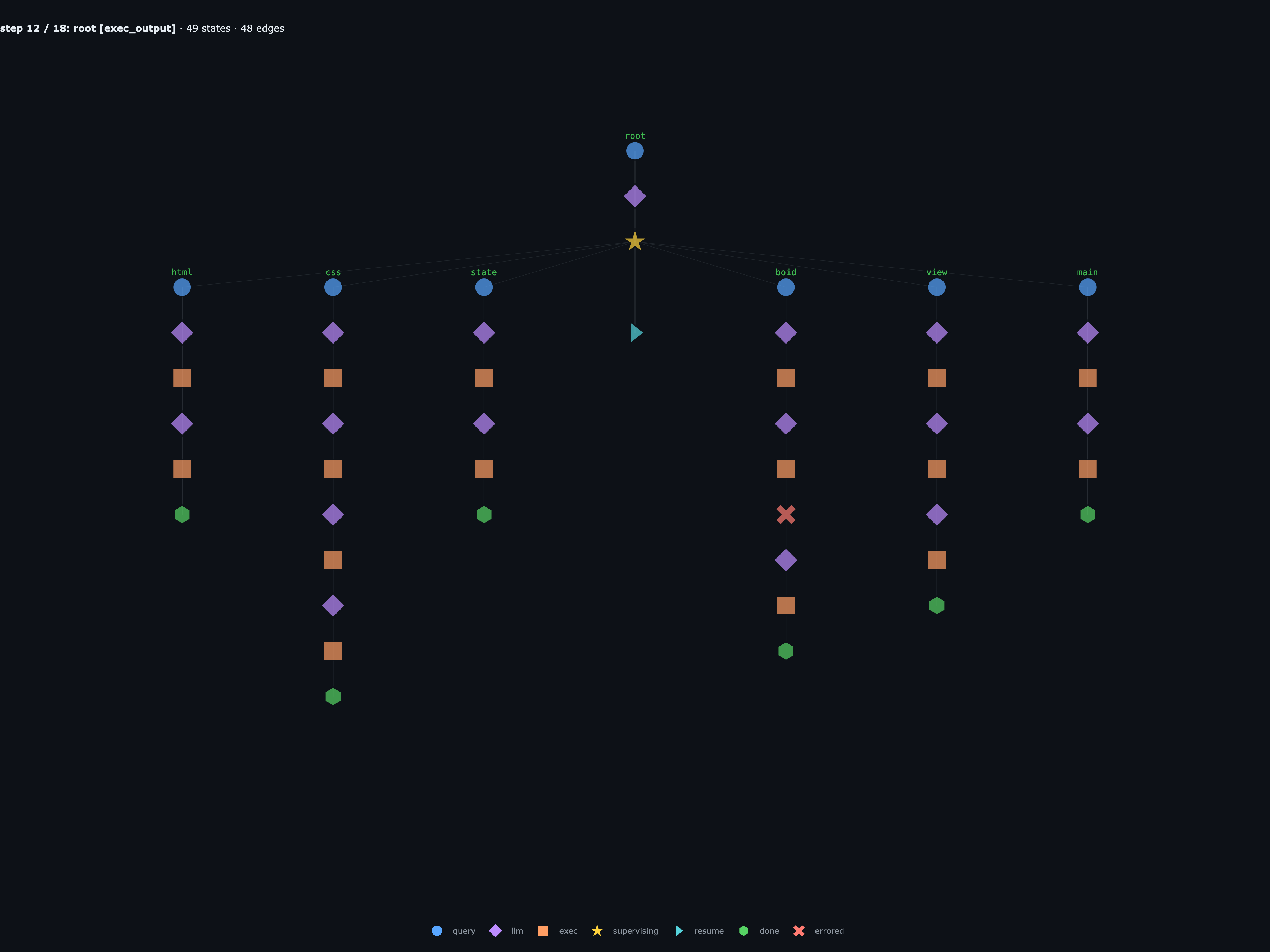Viewport: 1270px width, 952px height.
Task: Click the 'root' node label
Action: pos(635,136)
